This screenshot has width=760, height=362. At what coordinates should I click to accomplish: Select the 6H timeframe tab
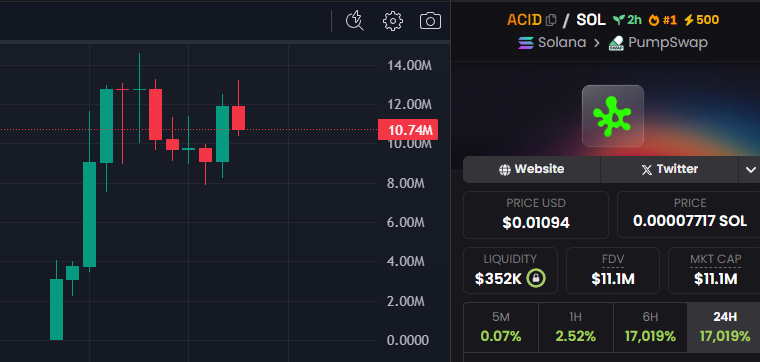tap(650, 327)
